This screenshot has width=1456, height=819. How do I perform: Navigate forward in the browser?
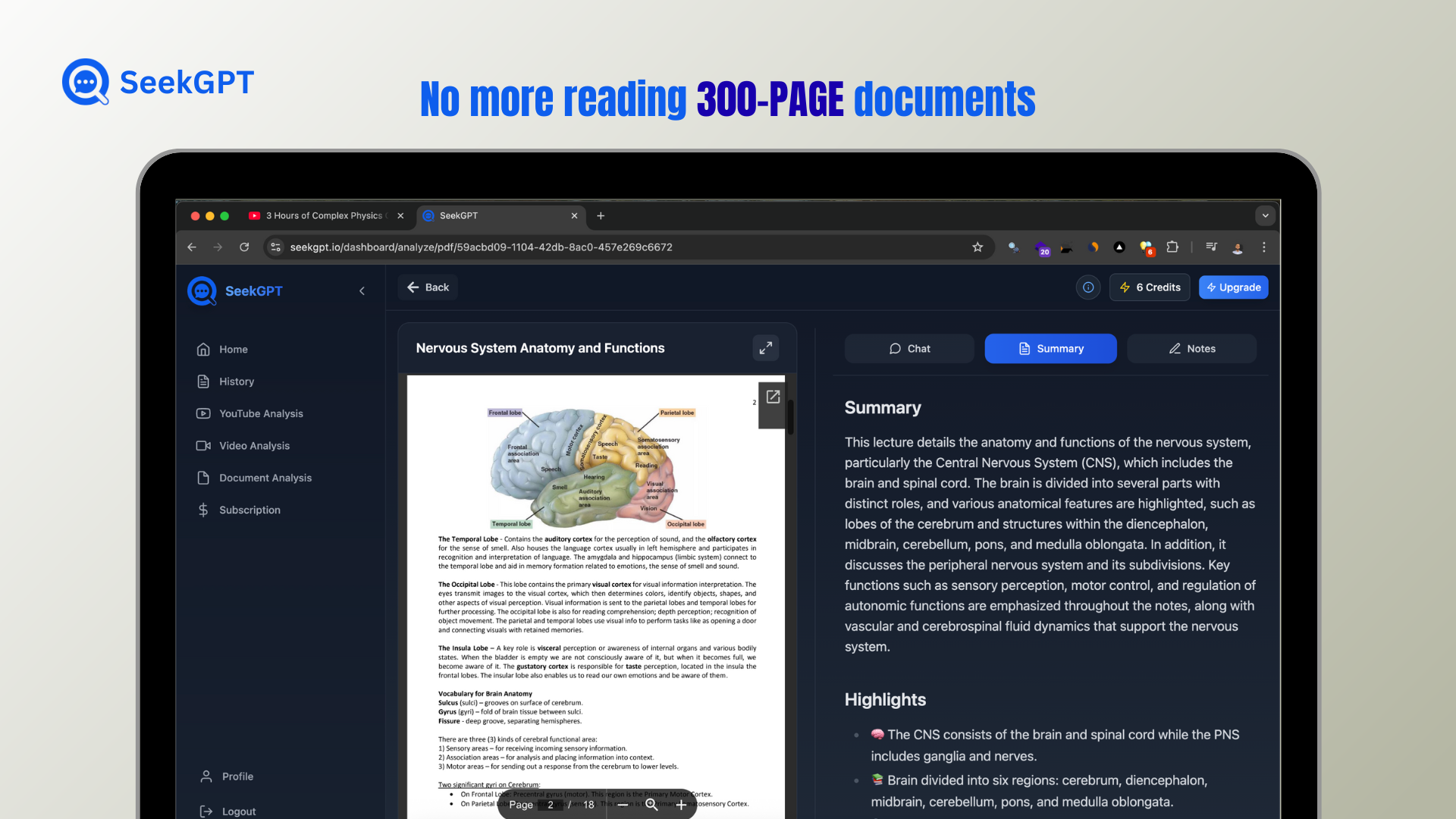218,247
